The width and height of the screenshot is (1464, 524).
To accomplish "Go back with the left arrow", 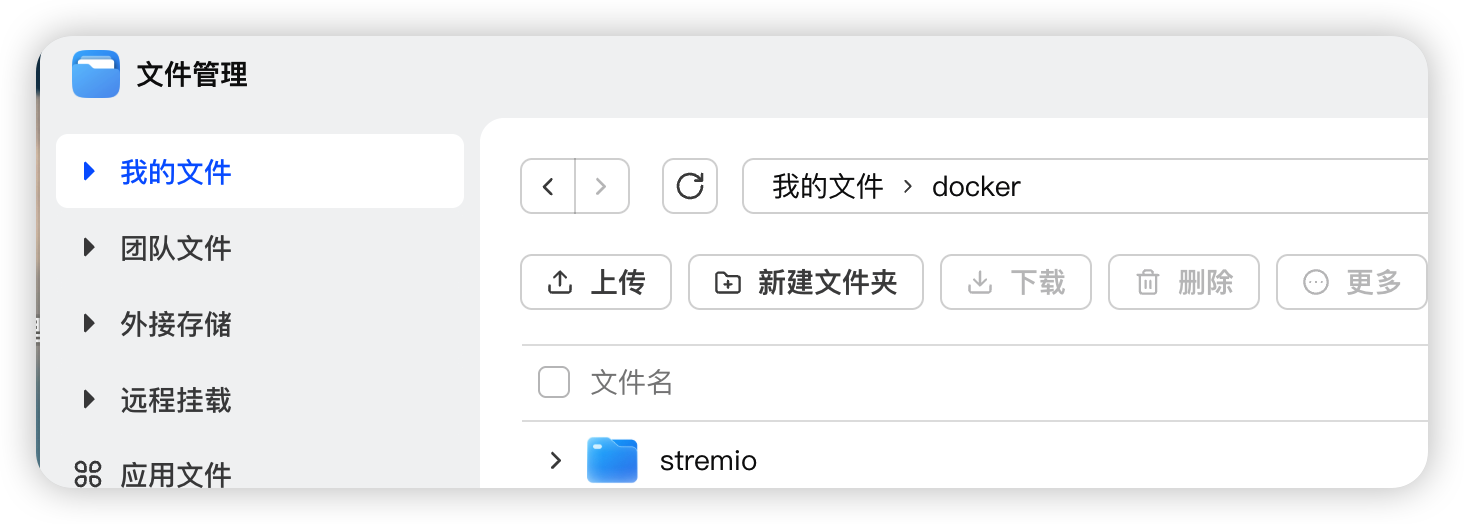I will click(548, 186).
